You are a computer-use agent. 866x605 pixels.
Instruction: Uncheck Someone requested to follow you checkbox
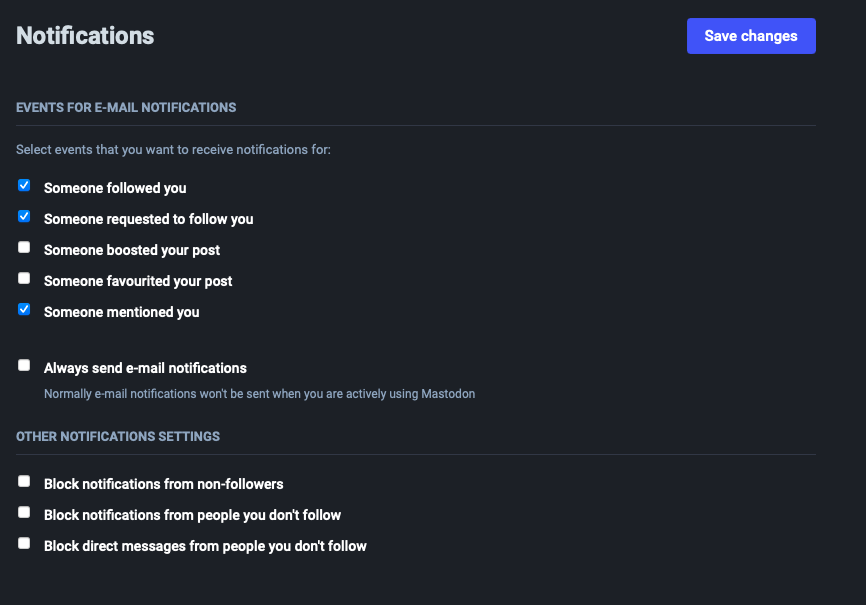[x=24, y=216]
